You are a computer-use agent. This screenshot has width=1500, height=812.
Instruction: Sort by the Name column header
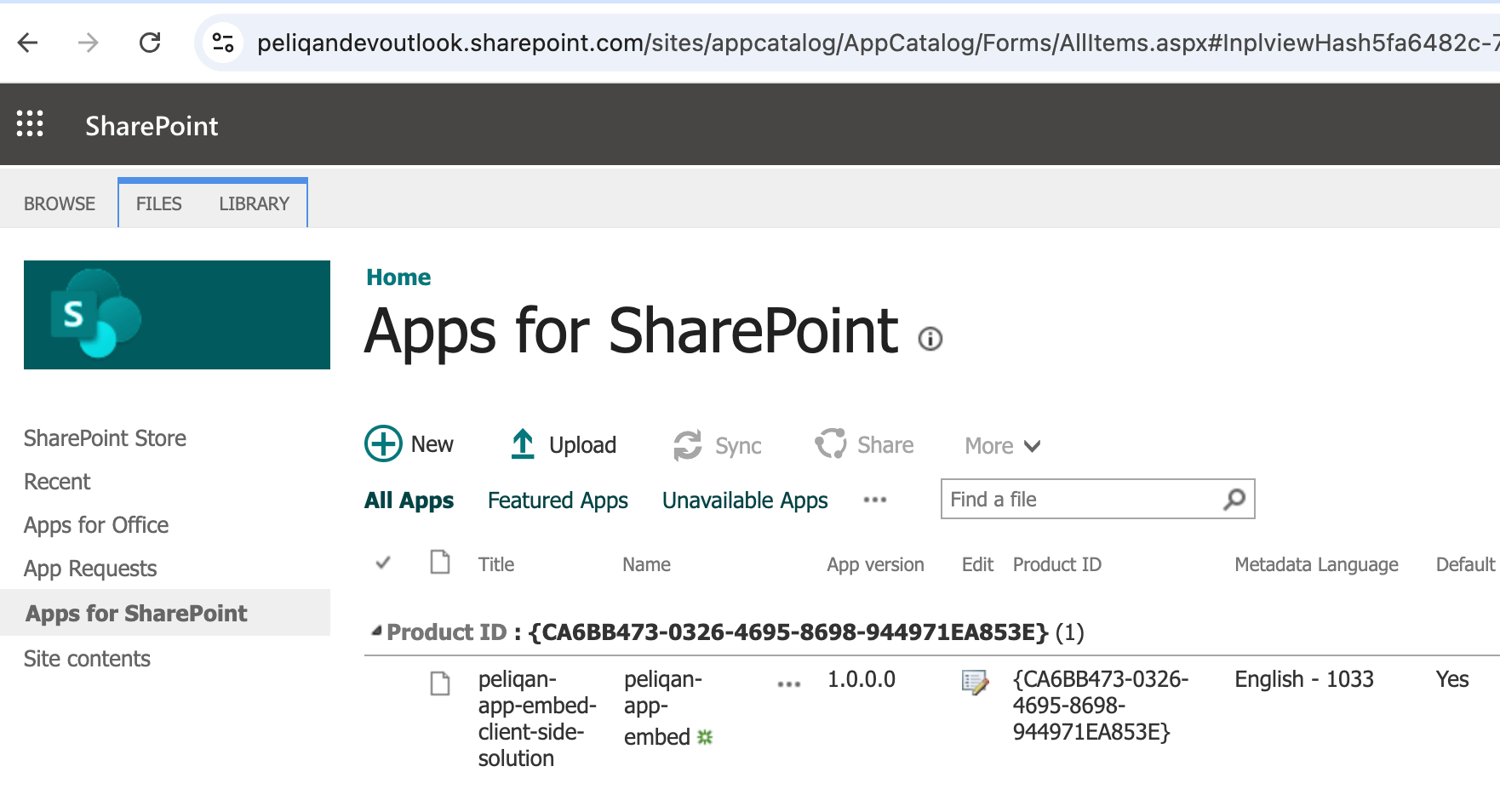click(x=646, y=564)
